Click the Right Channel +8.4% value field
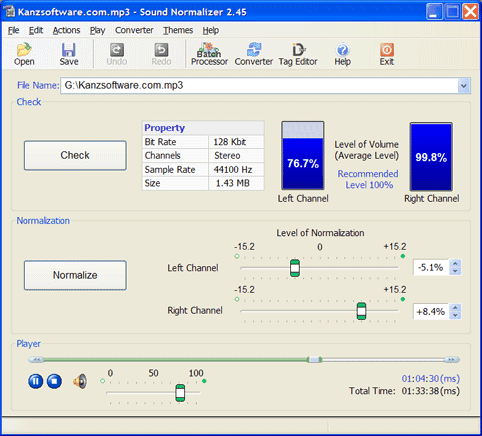This screenshot has width=482, height=436. point(431,311)
